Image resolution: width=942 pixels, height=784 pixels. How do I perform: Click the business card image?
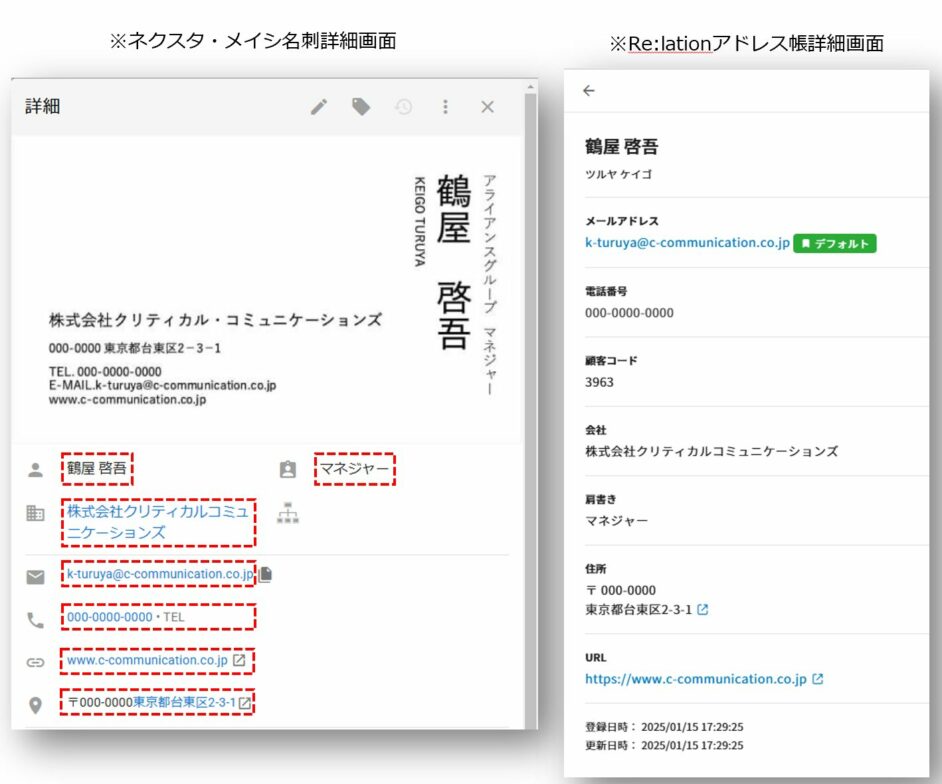tap(267, 290)
